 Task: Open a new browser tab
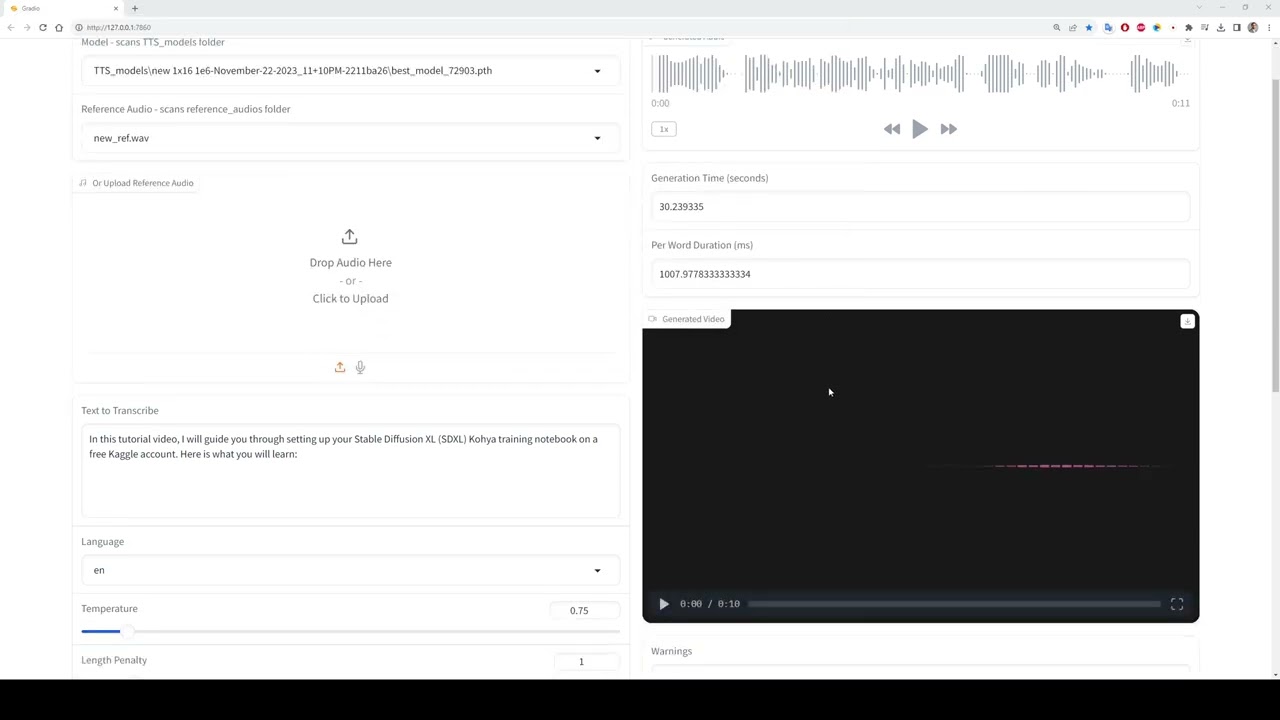click(x=135, y=8)
